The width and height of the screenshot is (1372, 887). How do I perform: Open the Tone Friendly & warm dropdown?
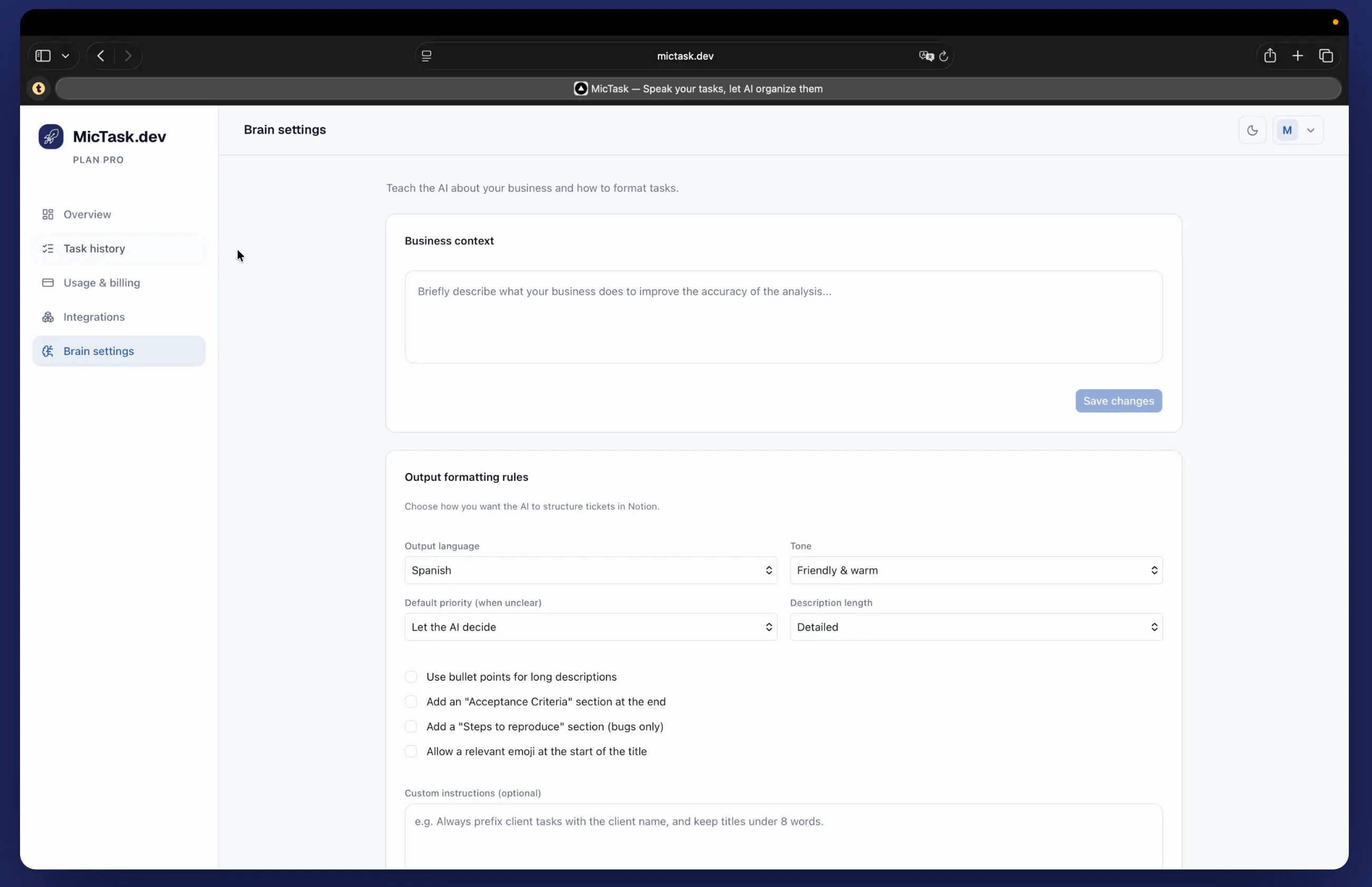click(x=976, y=570)
